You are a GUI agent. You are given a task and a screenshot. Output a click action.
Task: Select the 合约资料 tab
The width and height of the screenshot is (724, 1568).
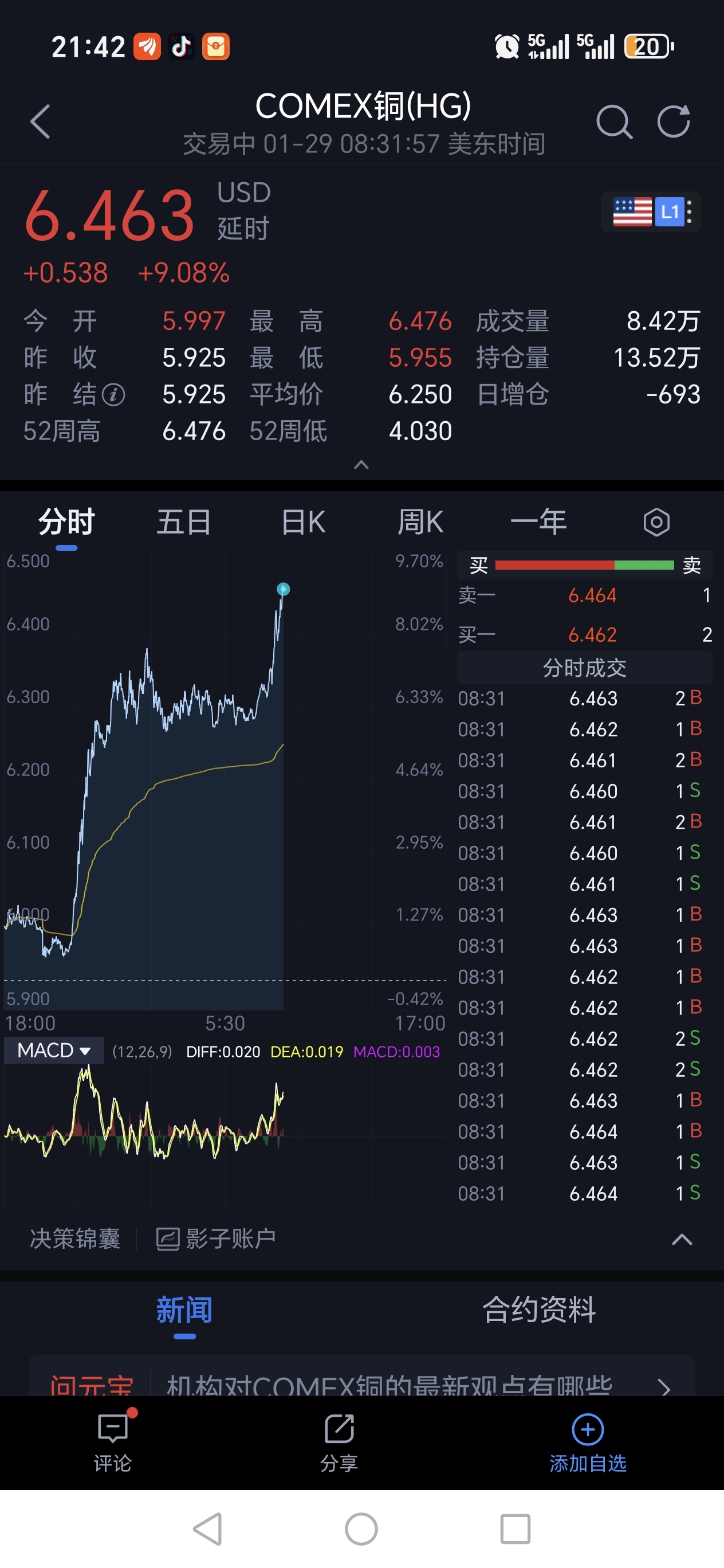pos(539,1310)
